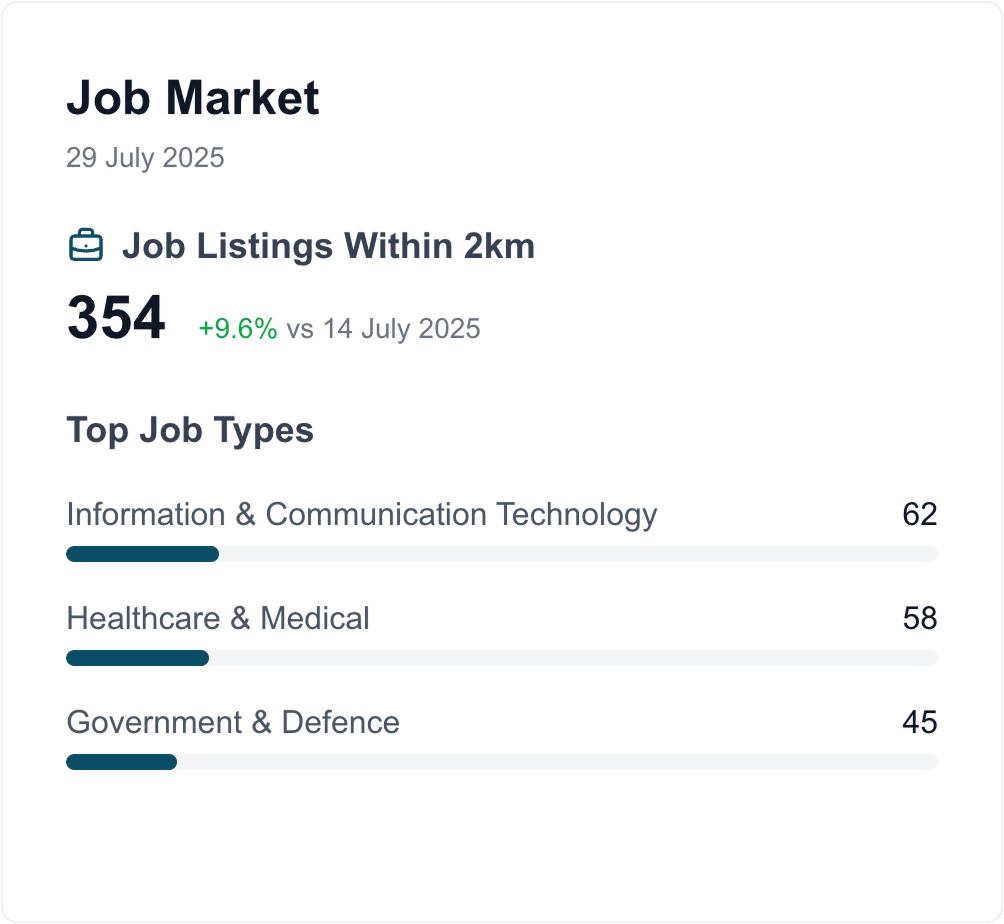Select the 29 July 2025 date text
This screenshot has width=1004, height=924.
(x=145, y=158)
